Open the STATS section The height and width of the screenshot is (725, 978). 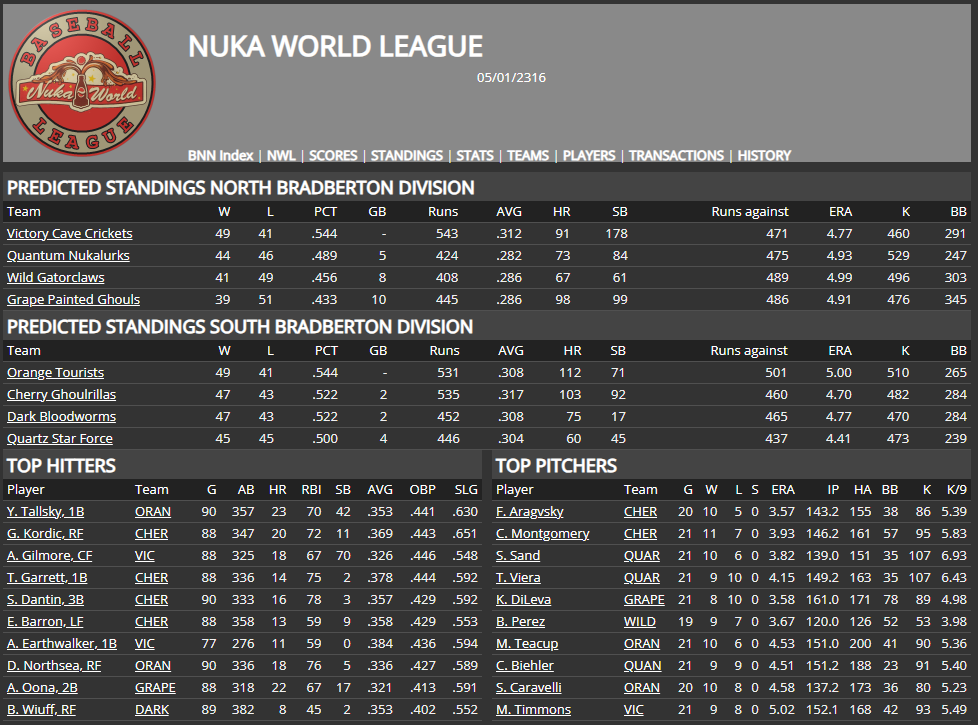coord(475,155)
